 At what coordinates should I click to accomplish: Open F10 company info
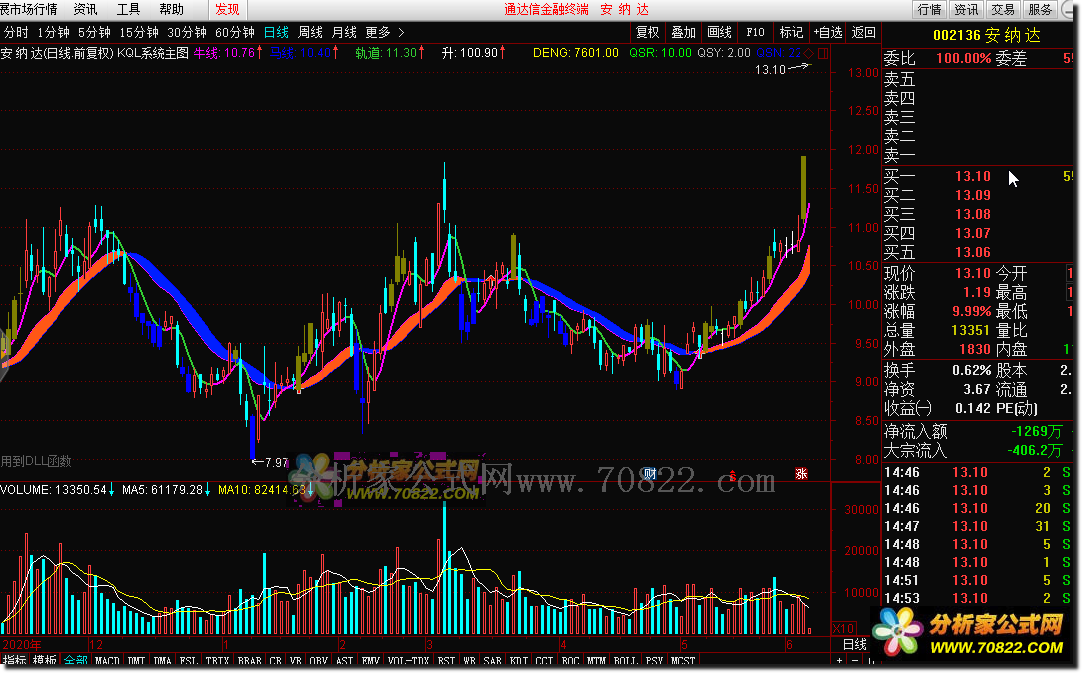[755, 32]
